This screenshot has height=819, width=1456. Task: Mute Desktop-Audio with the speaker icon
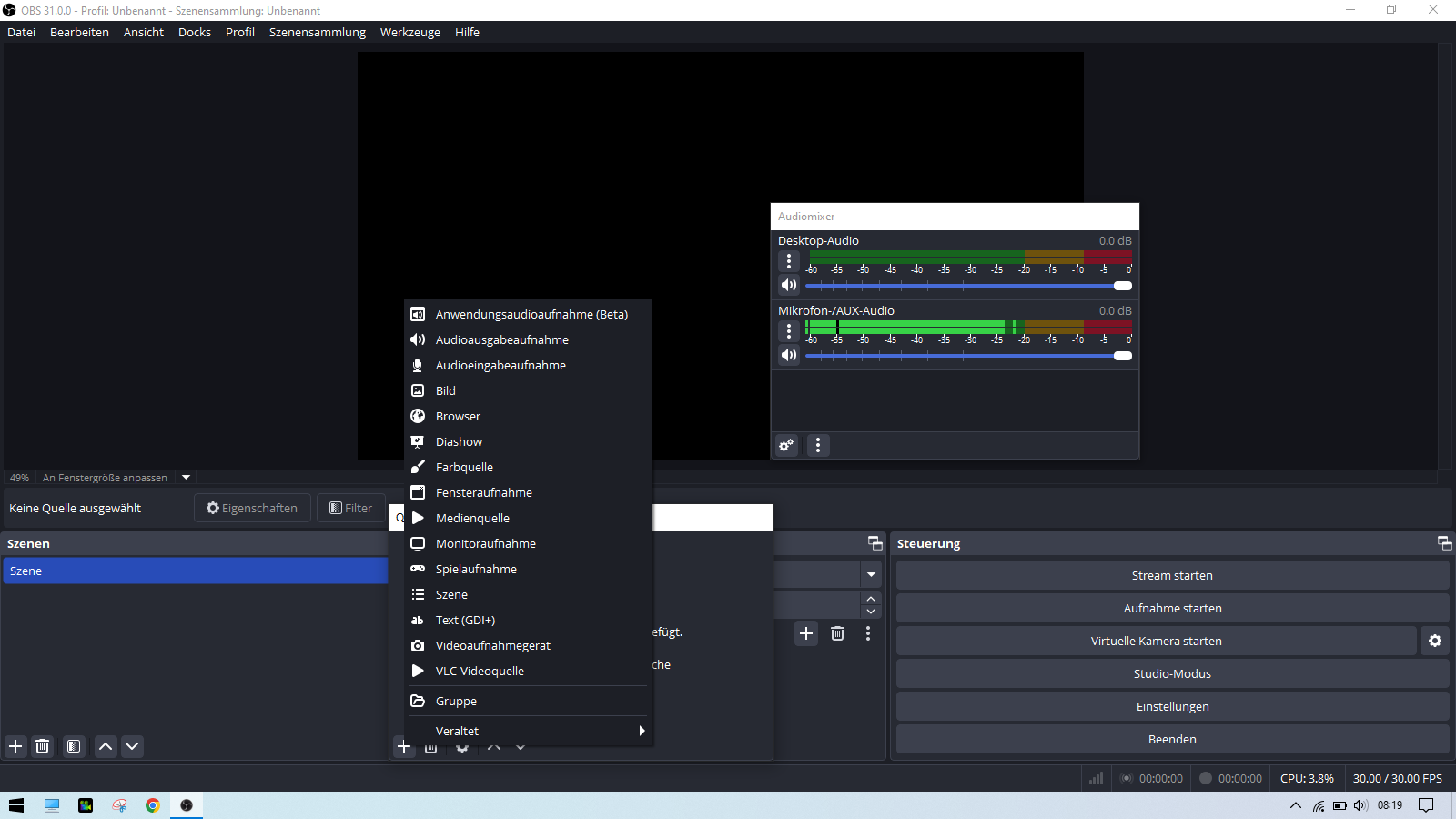789,285
